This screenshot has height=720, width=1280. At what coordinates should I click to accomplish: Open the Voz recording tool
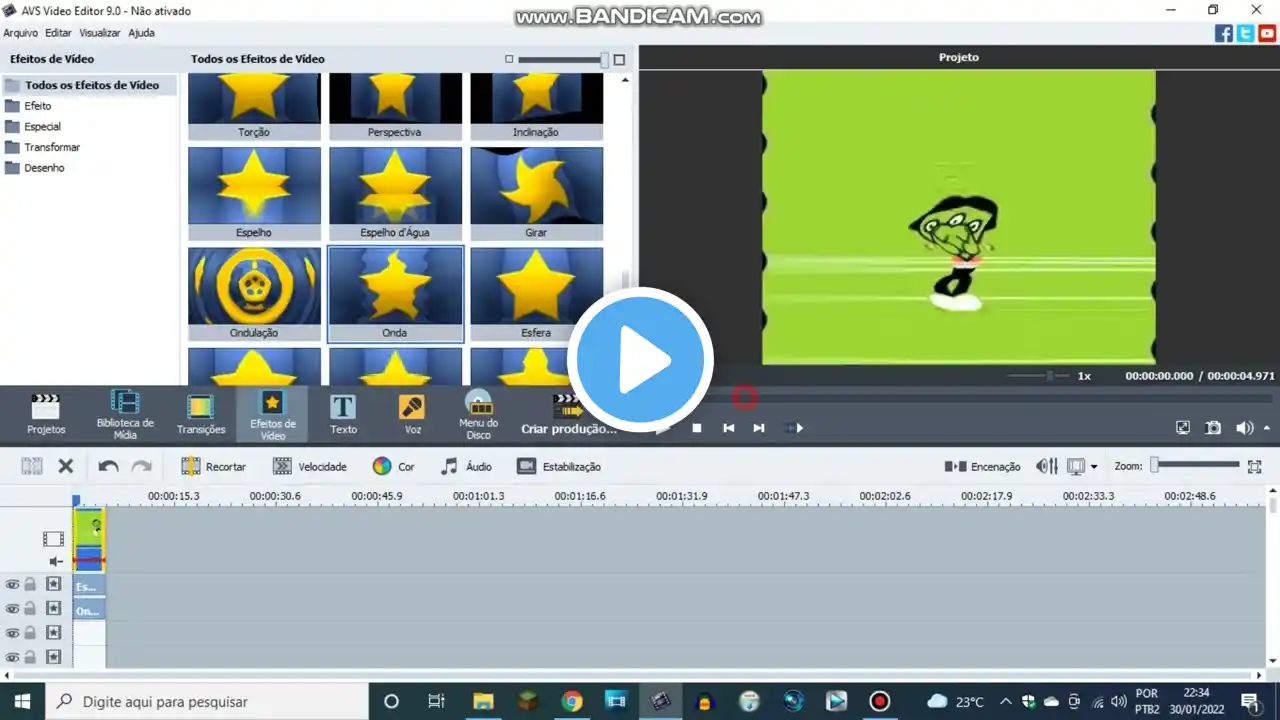click(x=412, y=414)
